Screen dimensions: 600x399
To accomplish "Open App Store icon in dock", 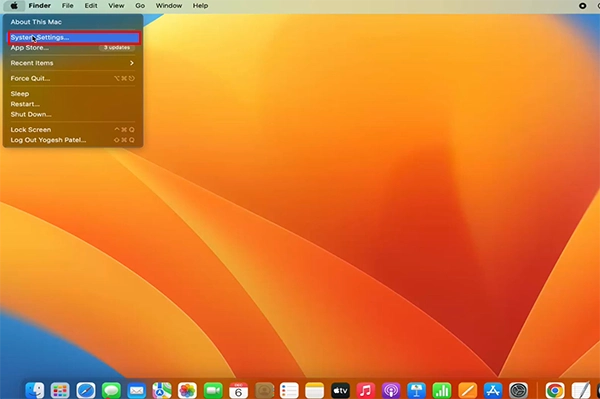I will (x=493, y=391).
